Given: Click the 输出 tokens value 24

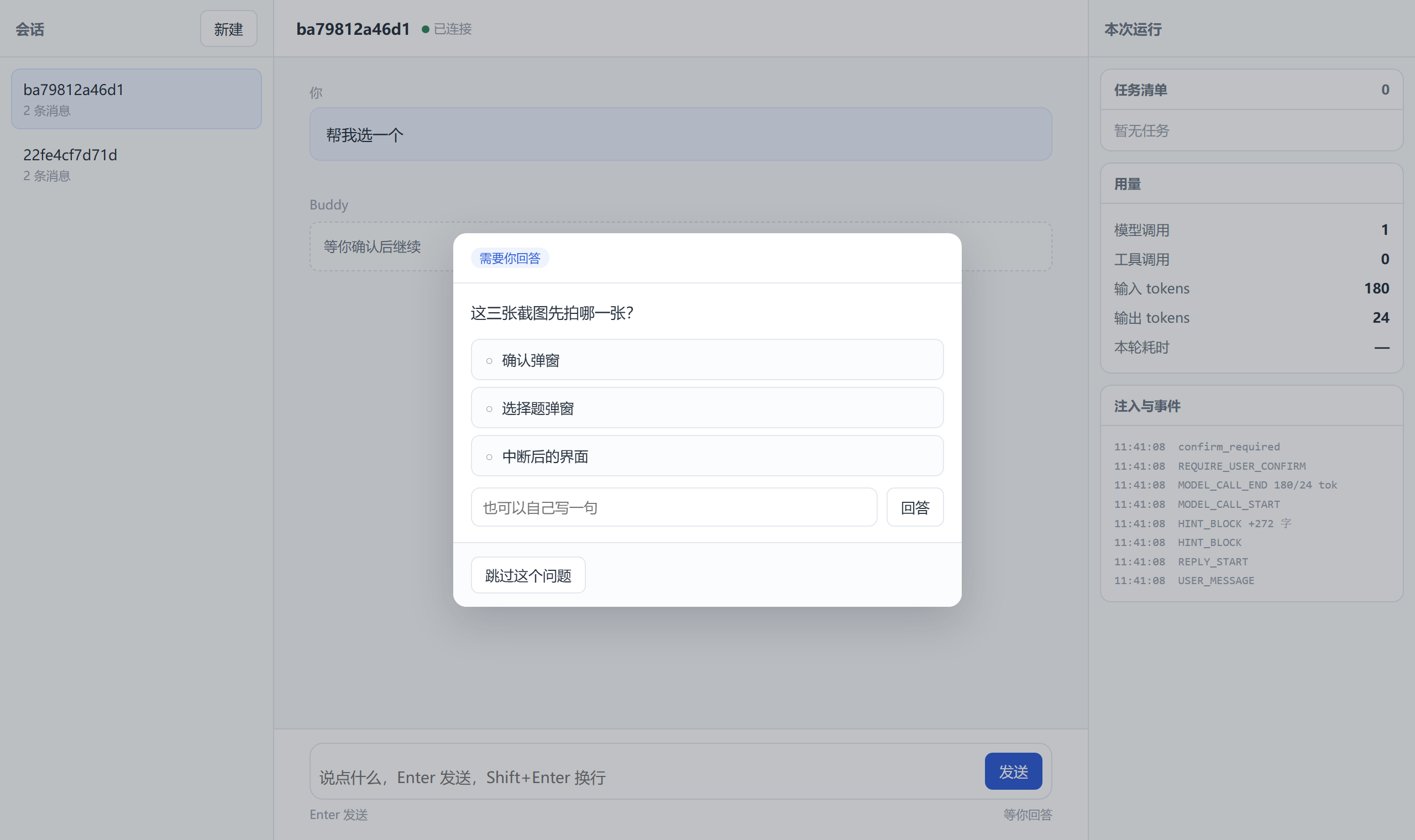Looking at the screenshot, I should (x=1381, y=318).
